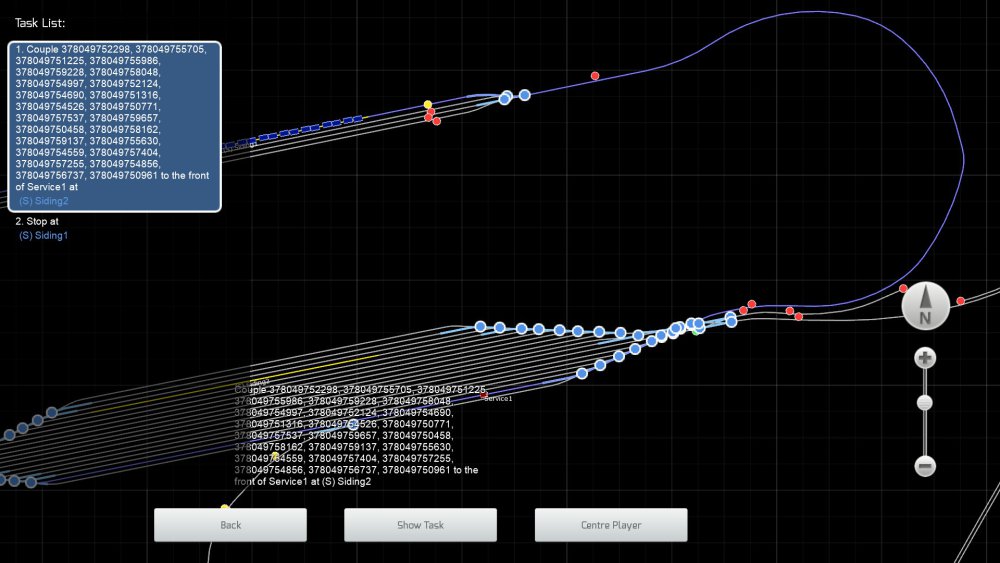
Task: Zoom out with the minus button
Action: tap(925, 465)
